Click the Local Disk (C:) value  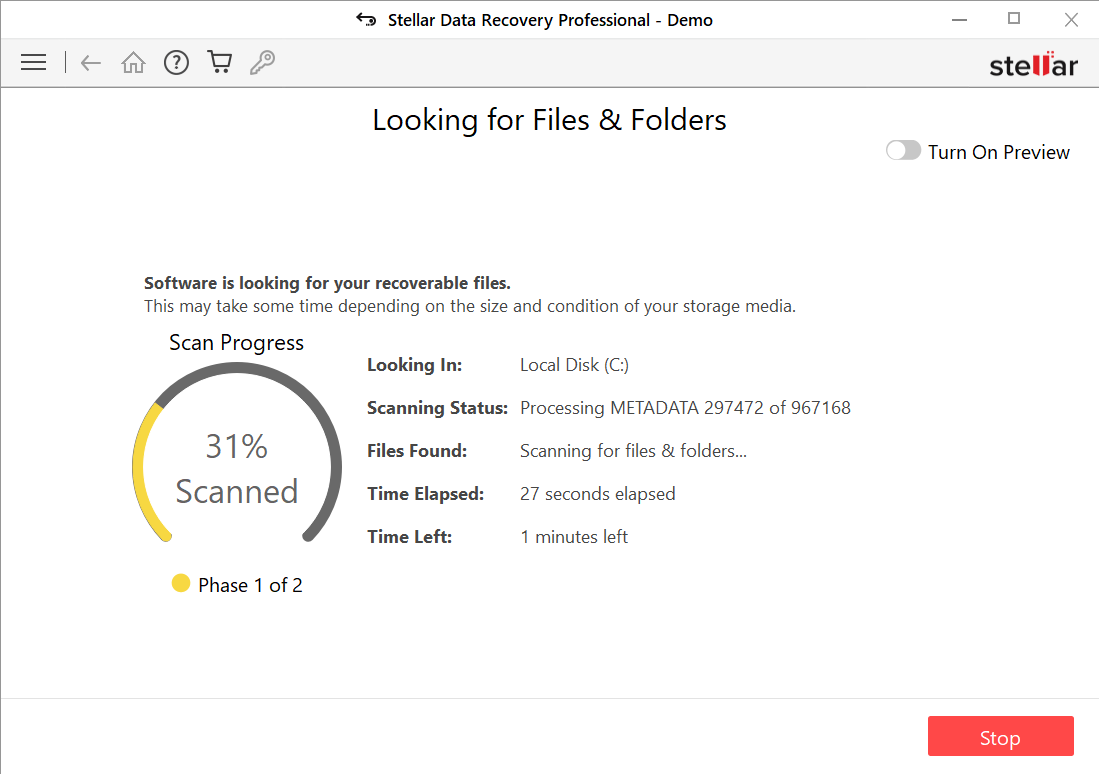click(574, 365)
